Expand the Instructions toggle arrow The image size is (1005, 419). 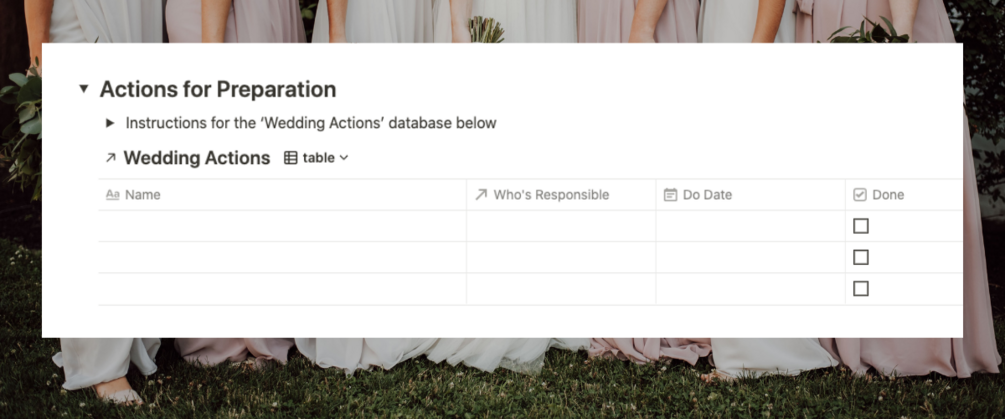click(x=110, y=123)
